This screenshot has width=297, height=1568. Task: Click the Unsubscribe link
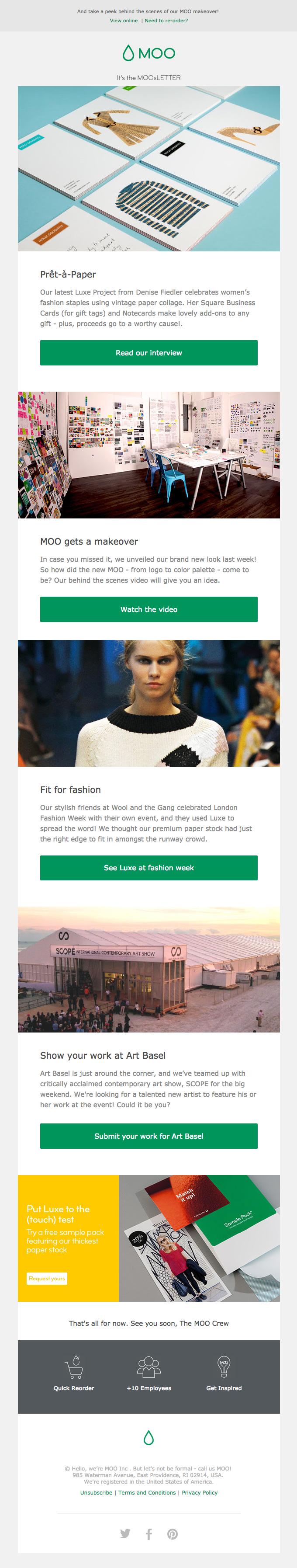96,1492
